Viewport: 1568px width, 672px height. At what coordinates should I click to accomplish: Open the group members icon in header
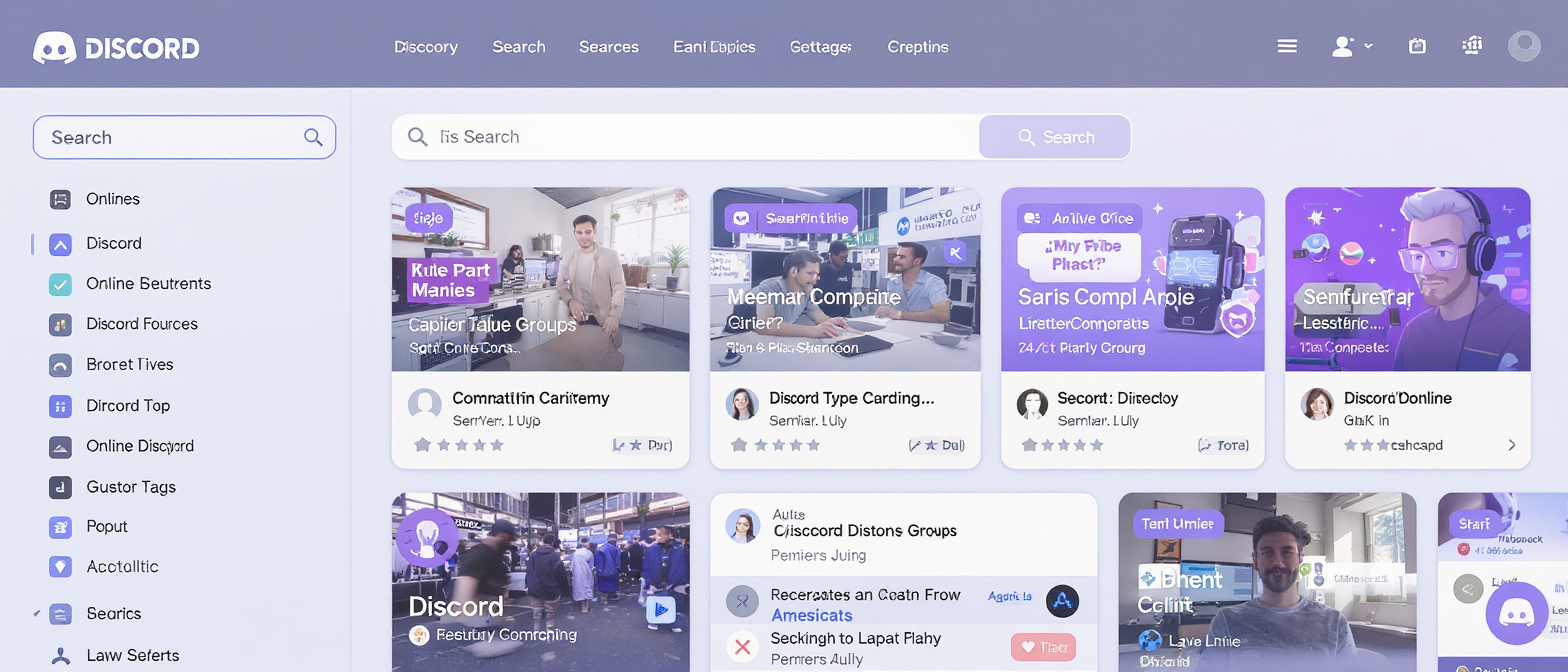tap(1472, 46)
